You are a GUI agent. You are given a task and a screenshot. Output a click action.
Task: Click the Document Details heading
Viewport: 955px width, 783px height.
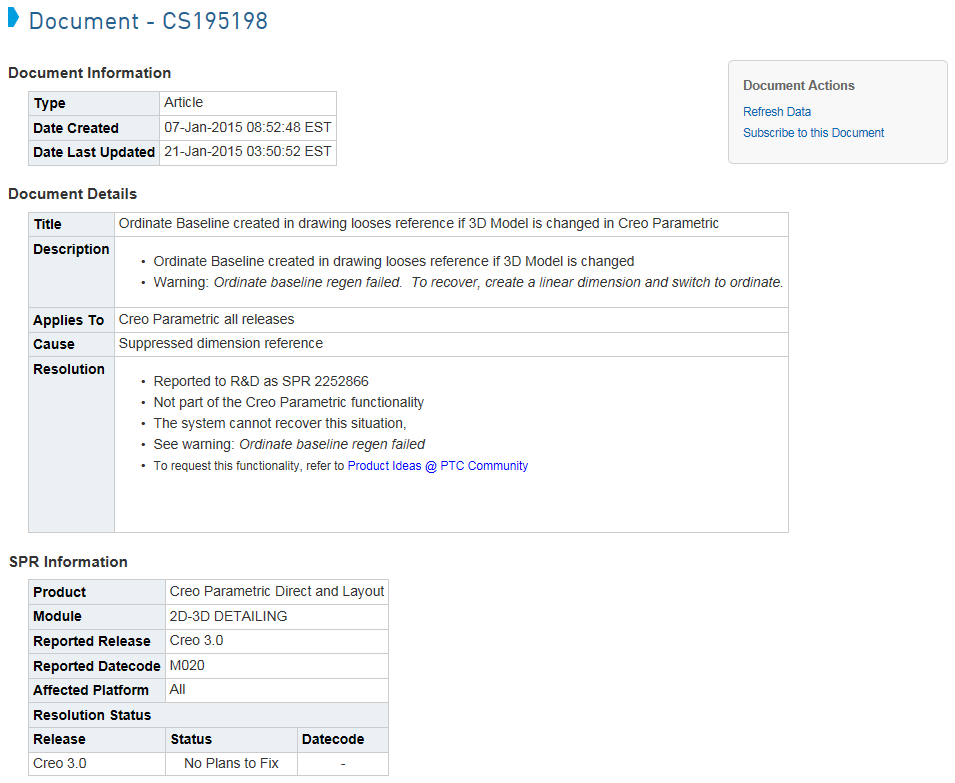pos(72,194)
